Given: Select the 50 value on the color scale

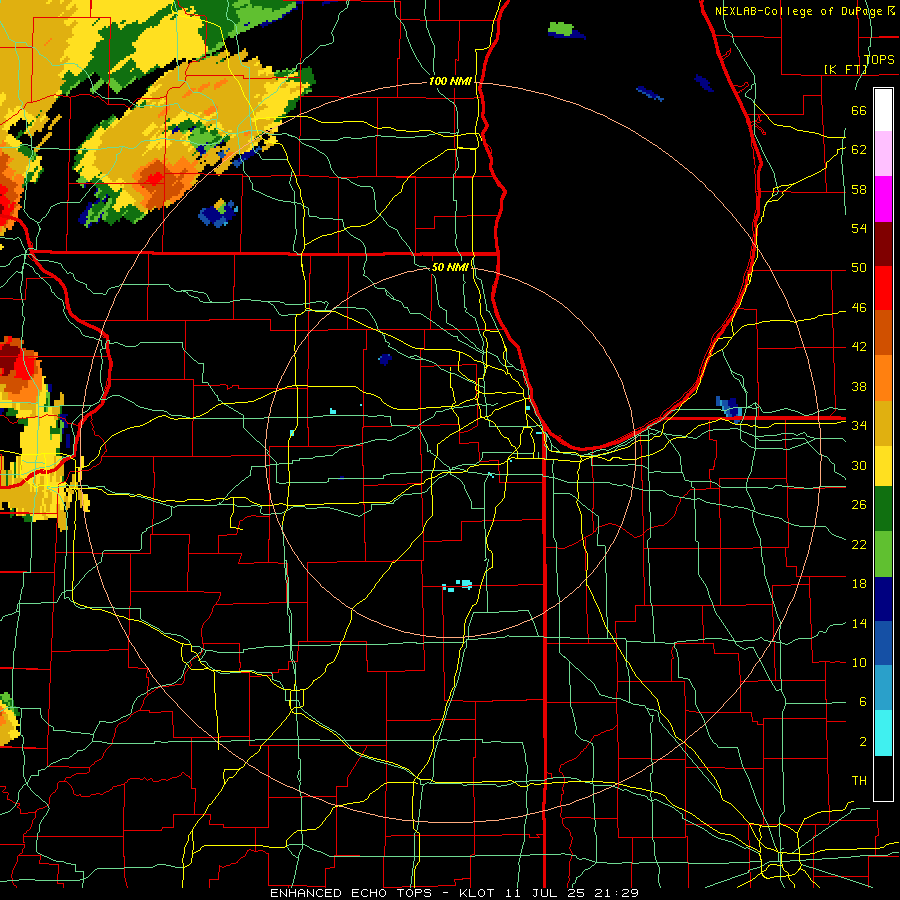Looking at the screenshot, I should [x=859, y=268].
